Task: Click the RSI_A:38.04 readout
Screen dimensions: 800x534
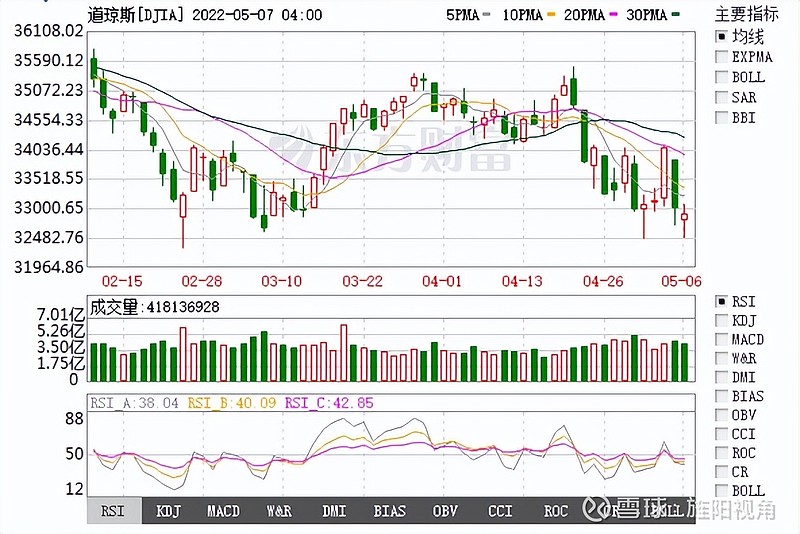Action: point(135,403)
